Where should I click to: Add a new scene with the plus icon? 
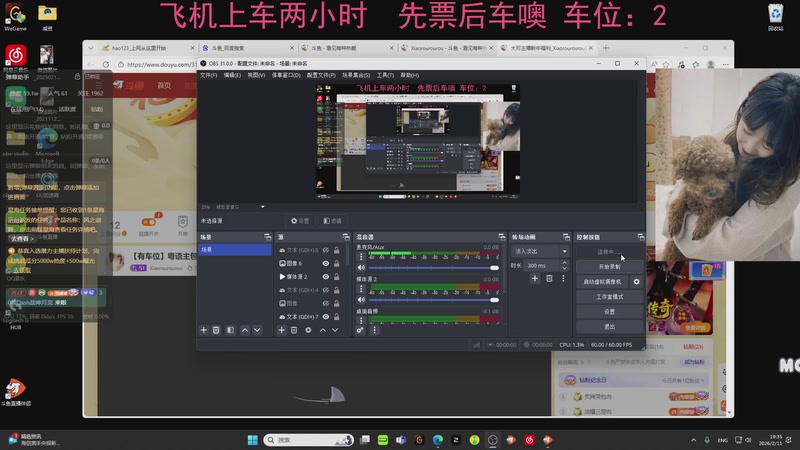(x=204, y=330)
